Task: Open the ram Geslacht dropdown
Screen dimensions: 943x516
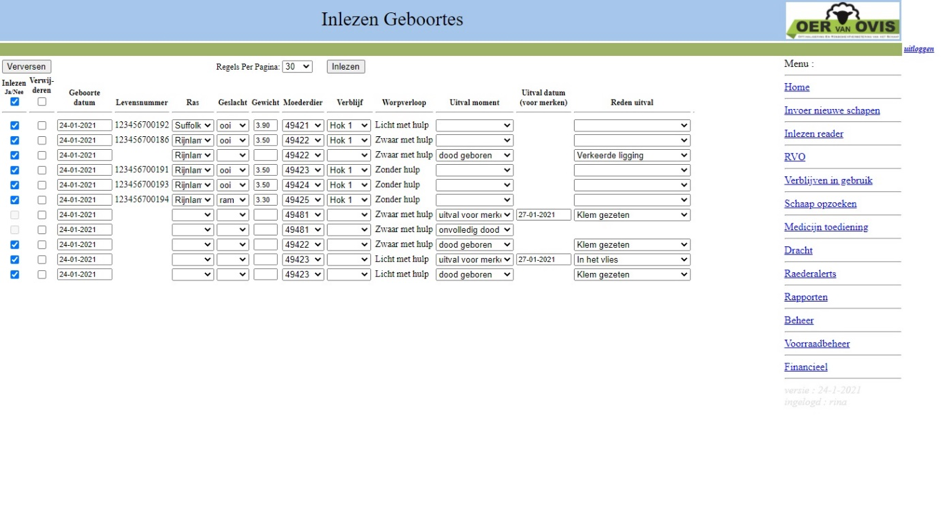Action: tap(232, 200)
